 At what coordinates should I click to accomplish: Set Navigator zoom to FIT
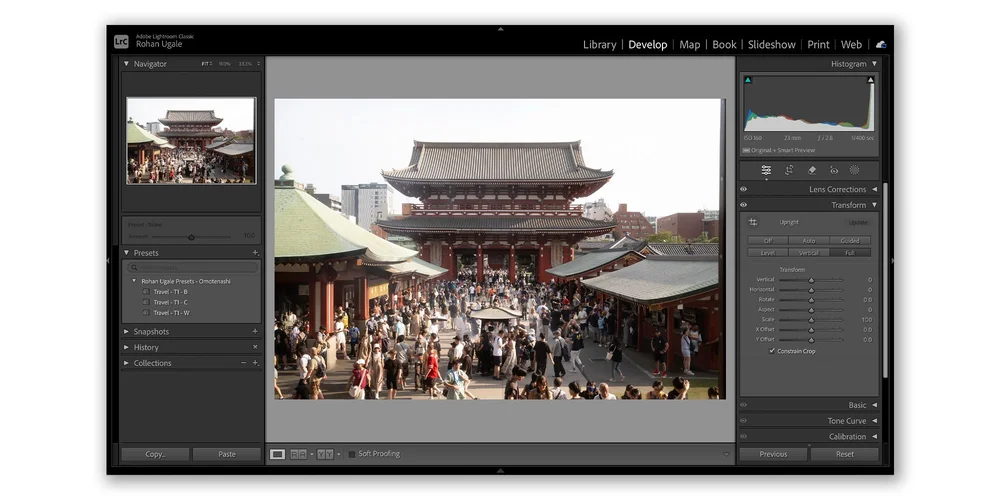tap(206, 64)
